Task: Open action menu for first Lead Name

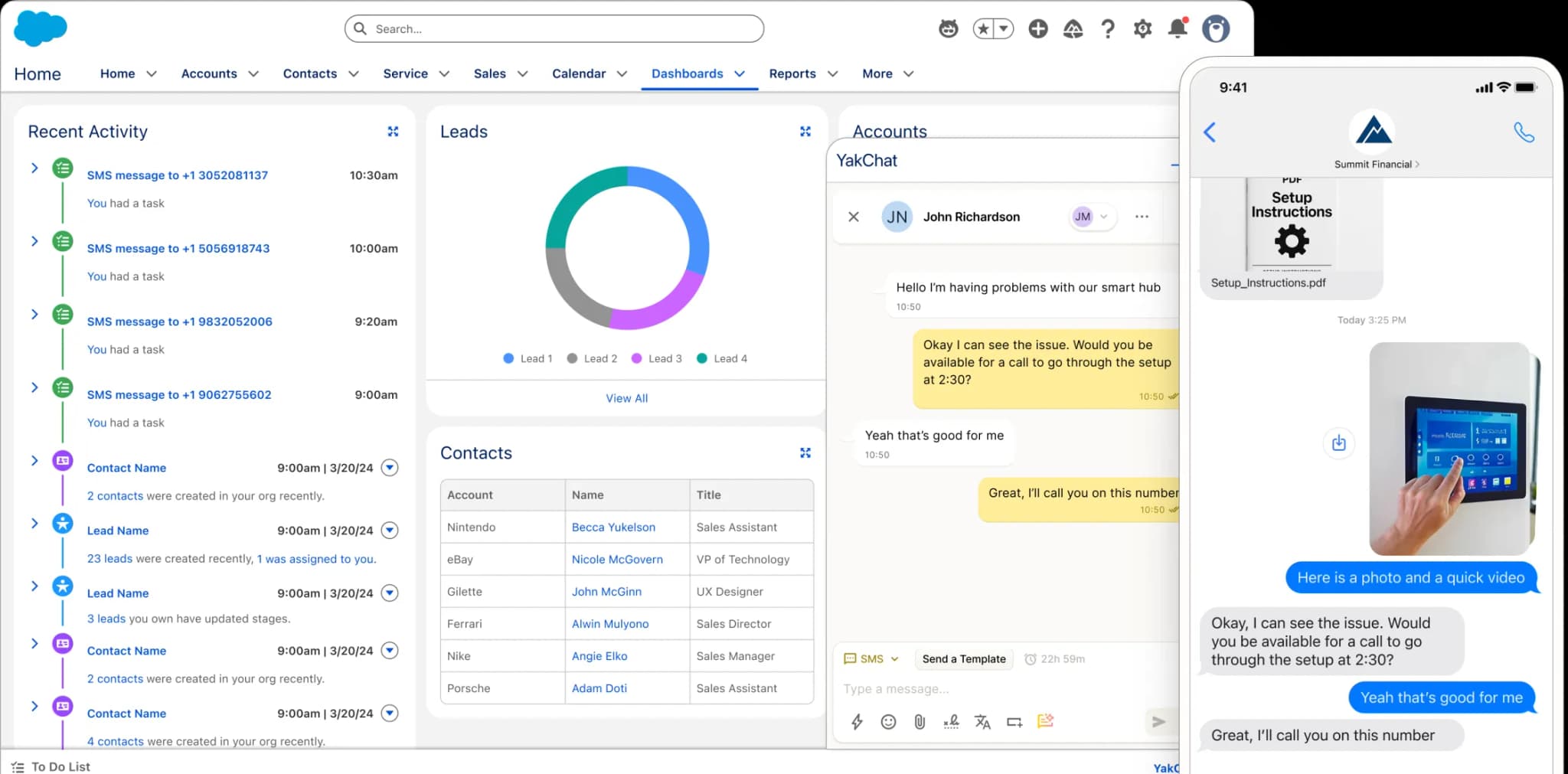Action: click(390, 531)
